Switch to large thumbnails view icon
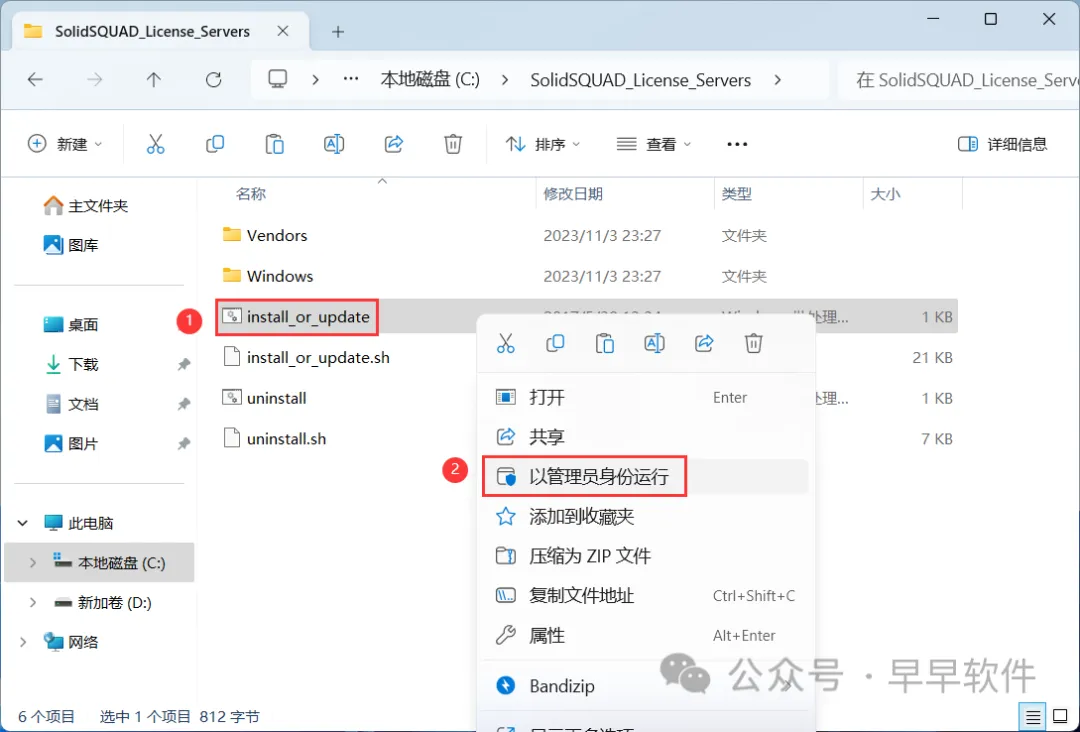Viewport: 1080px width, 732px height. pyautogui.click(x=1061, y=718)
